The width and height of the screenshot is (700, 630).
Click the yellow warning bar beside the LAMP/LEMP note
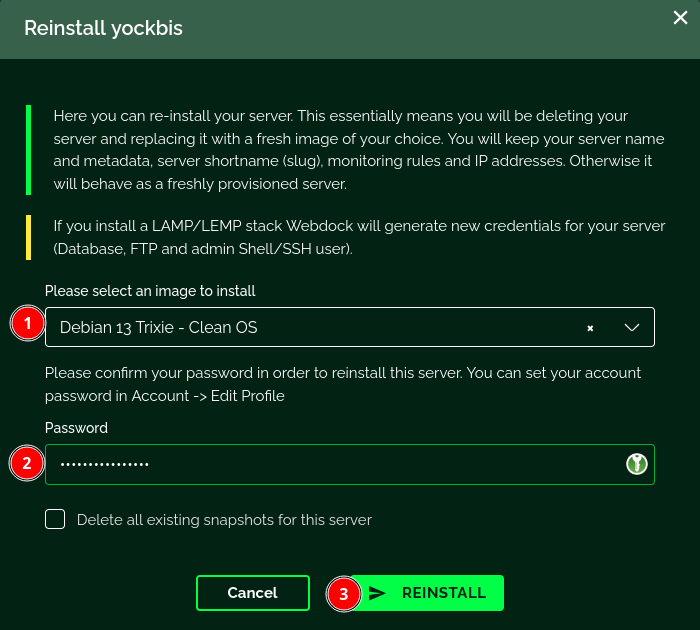pos(29,237)
